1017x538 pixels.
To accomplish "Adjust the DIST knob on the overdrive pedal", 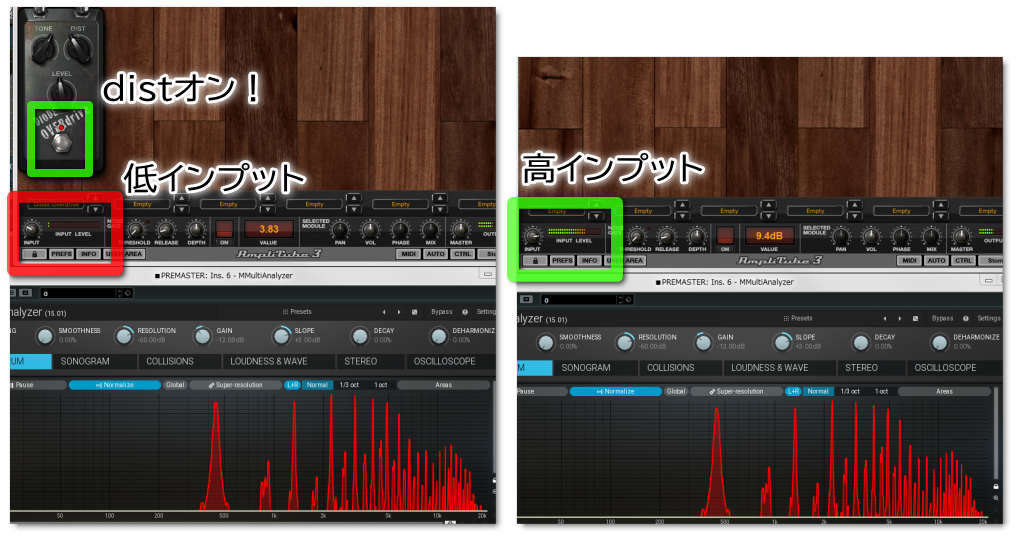I will (78, 47).
